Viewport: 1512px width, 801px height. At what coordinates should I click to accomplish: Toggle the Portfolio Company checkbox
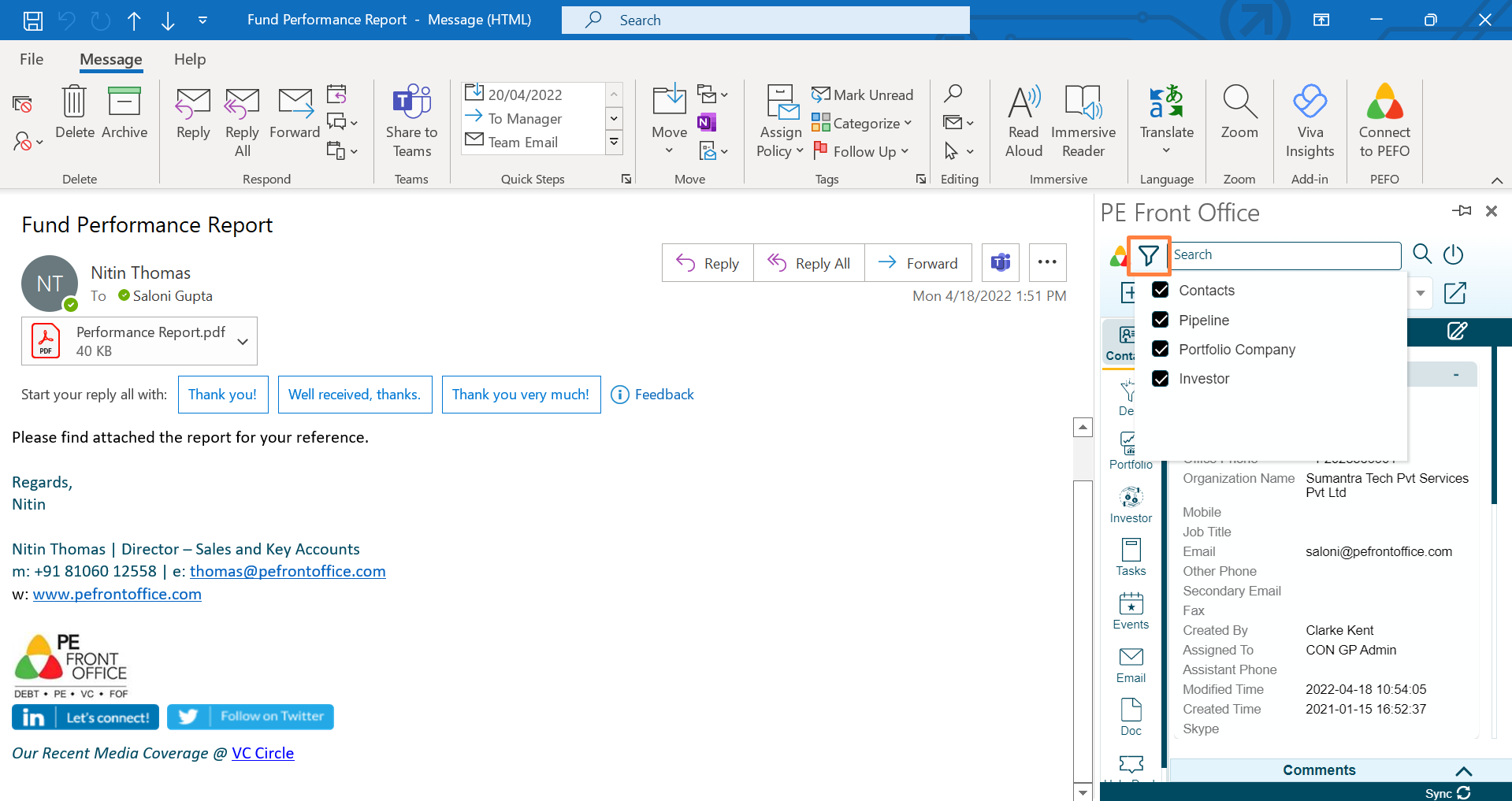pyautogui.click(x=1161, y=349)
